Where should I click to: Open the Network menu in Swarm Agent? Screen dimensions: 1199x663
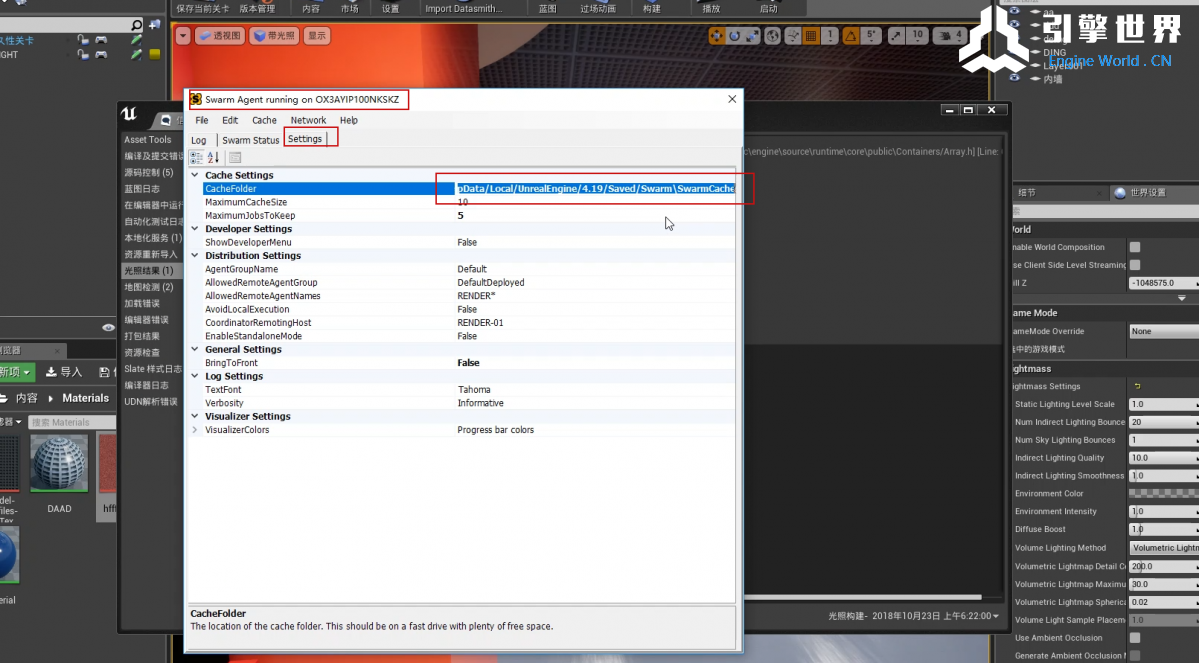[308, 120]
